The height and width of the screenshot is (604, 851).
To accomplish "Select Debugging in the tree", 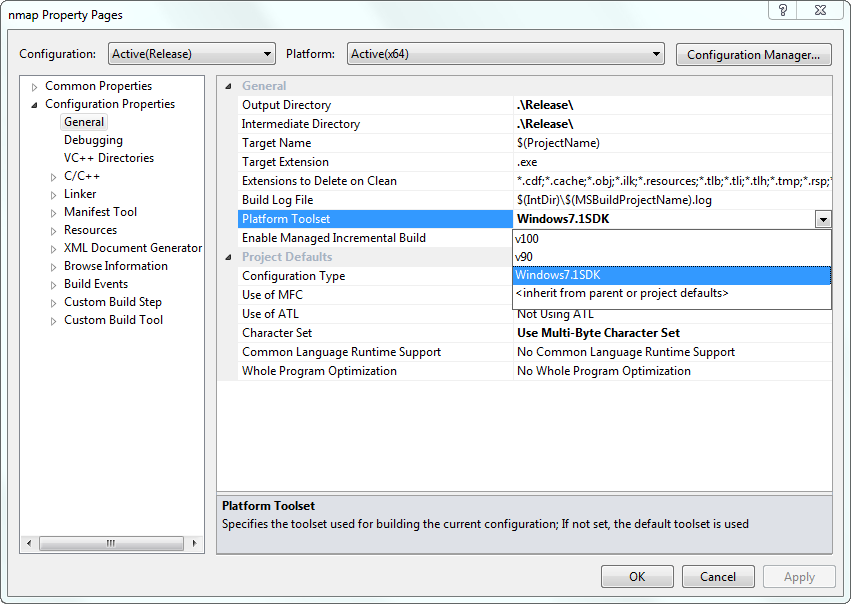I will coord(93,140).
